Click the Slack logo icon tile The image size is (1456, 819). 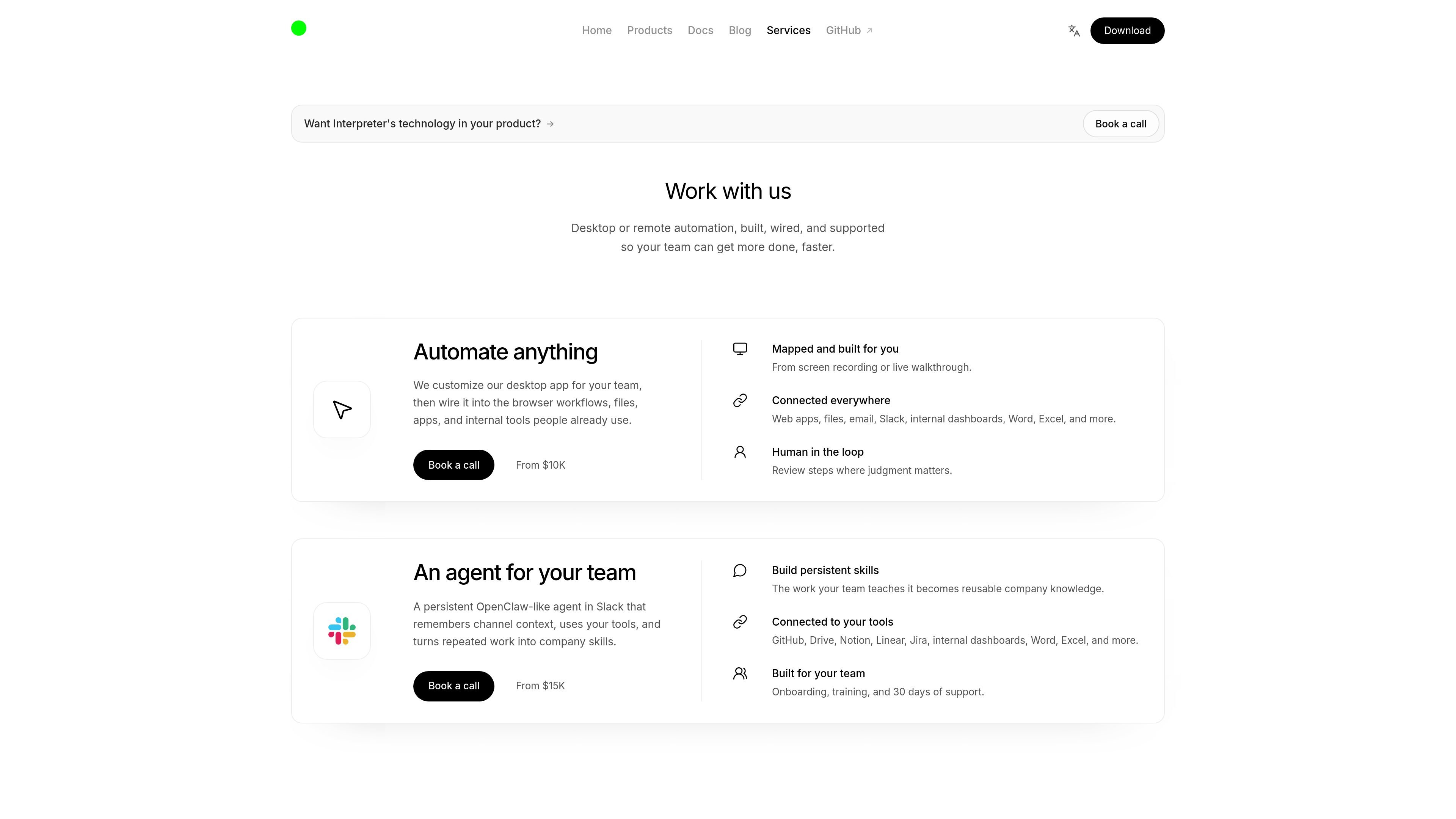(342, 631)
